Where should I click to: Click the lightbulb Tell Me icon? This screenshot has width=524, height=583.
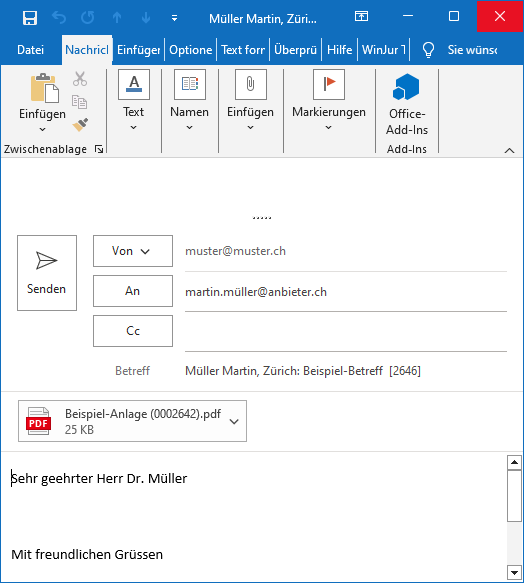click(x=428, y=50)
